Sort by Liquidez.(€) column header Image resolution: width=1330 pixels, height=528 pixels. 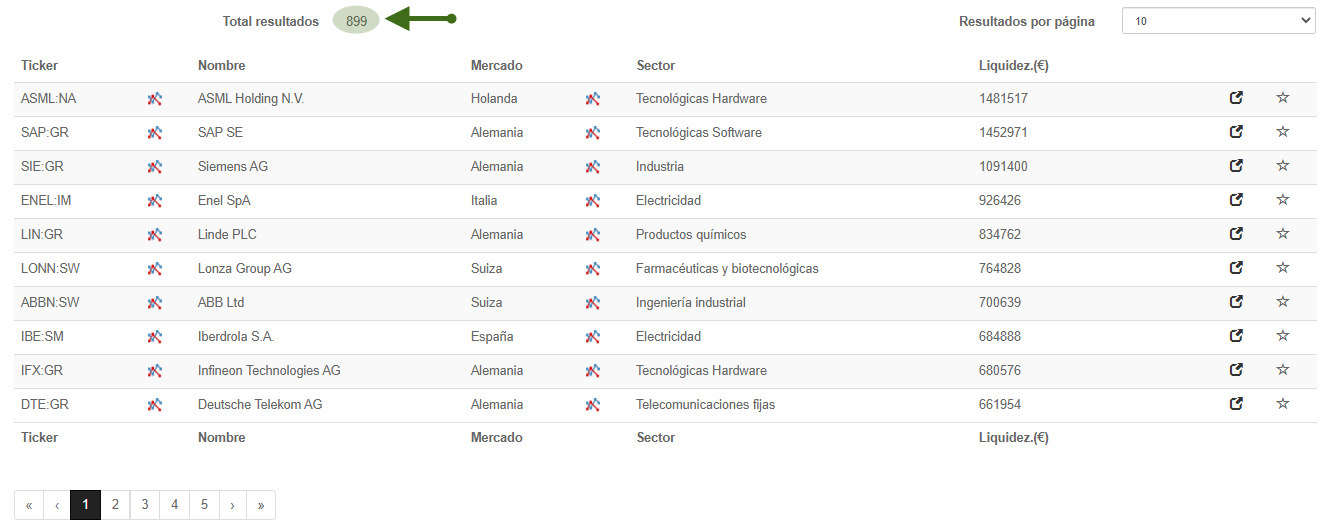coord(1013,66)
